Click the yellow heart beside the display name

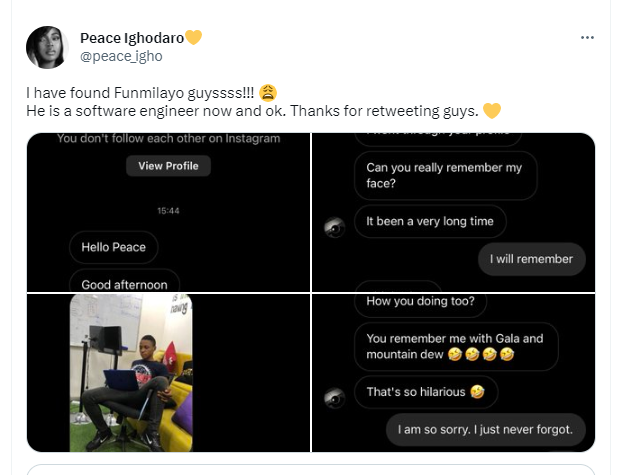point(194,38)
